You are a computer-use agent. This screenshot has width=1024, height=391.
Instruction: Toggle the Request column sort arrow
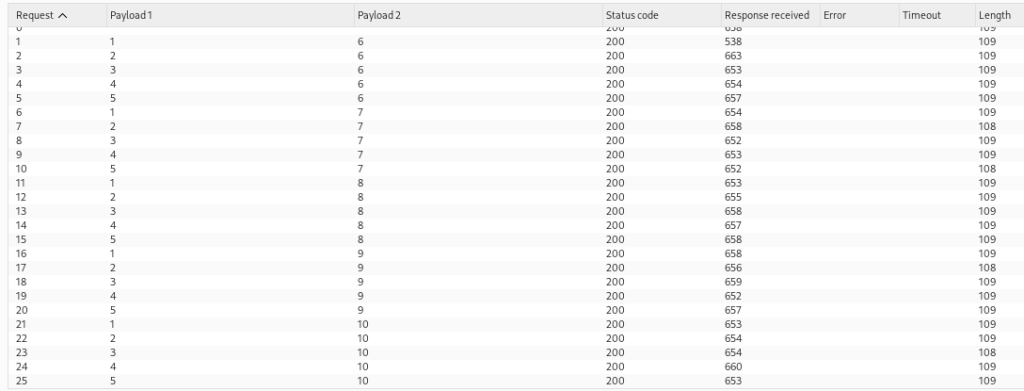point(63,16)
